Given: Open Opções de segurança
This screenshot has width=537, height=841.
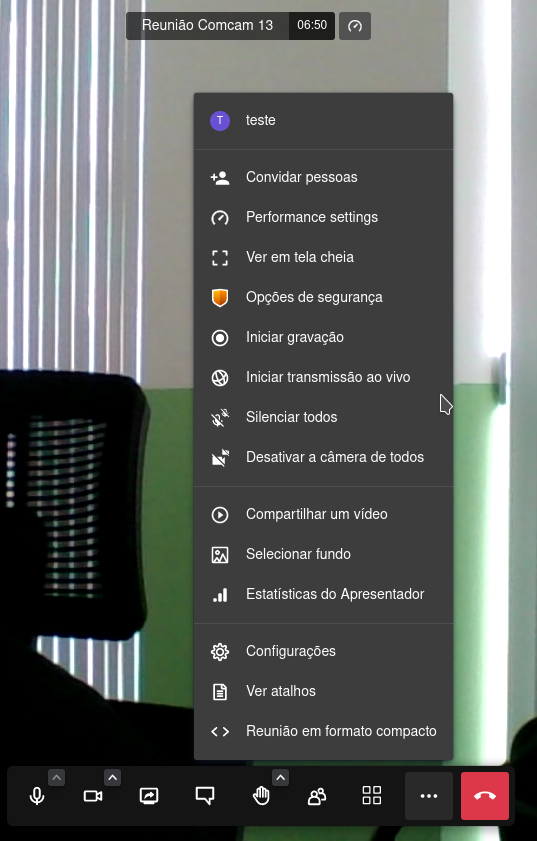Looking at the screenshot, I should 323,297.
